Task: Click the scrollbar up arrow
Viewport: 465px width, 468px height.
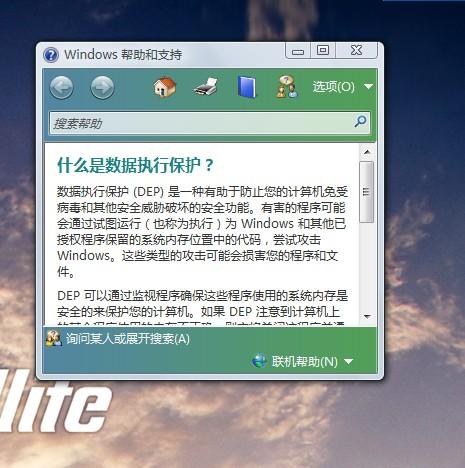Action: pos(367,152)
